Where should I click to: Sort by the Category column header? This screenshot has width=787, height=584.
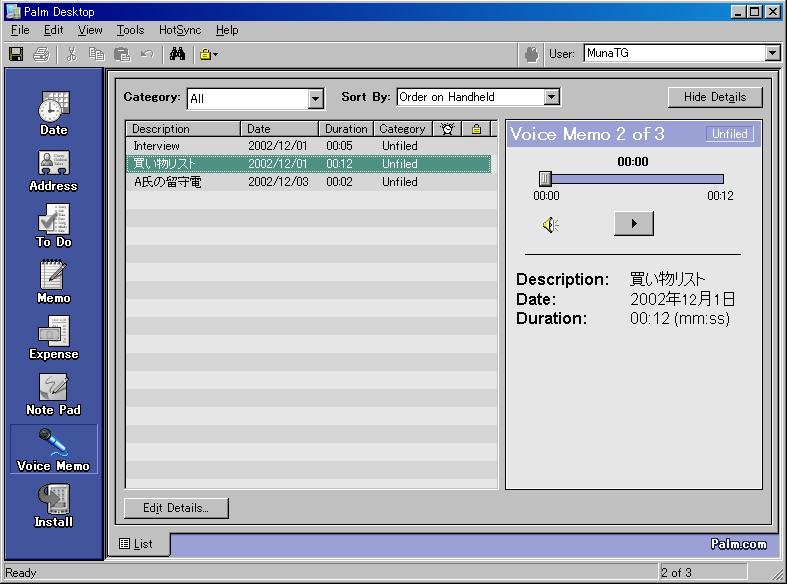click(403, 129)
